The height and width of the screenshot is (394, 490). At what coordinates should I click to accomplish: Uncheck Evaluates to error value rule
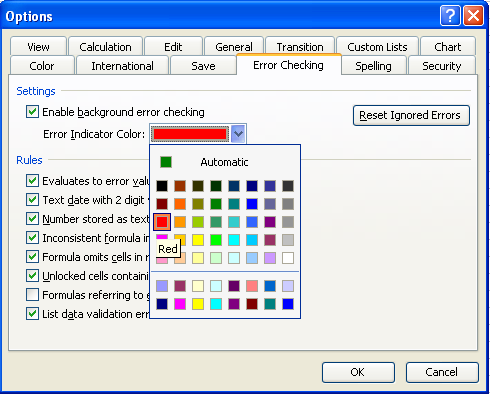click(32, 181)
